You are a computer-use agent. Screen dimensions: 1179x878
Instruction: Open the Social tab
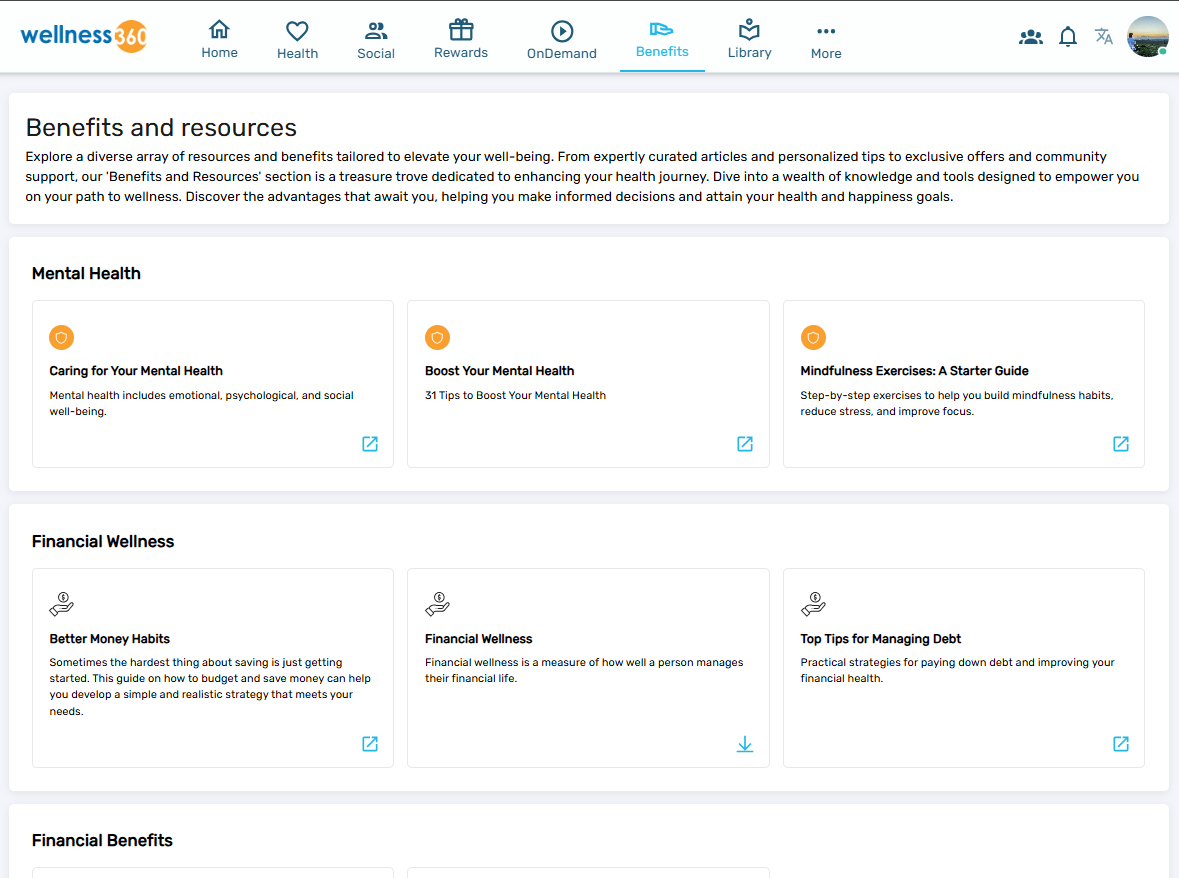[x=376, y=40]
